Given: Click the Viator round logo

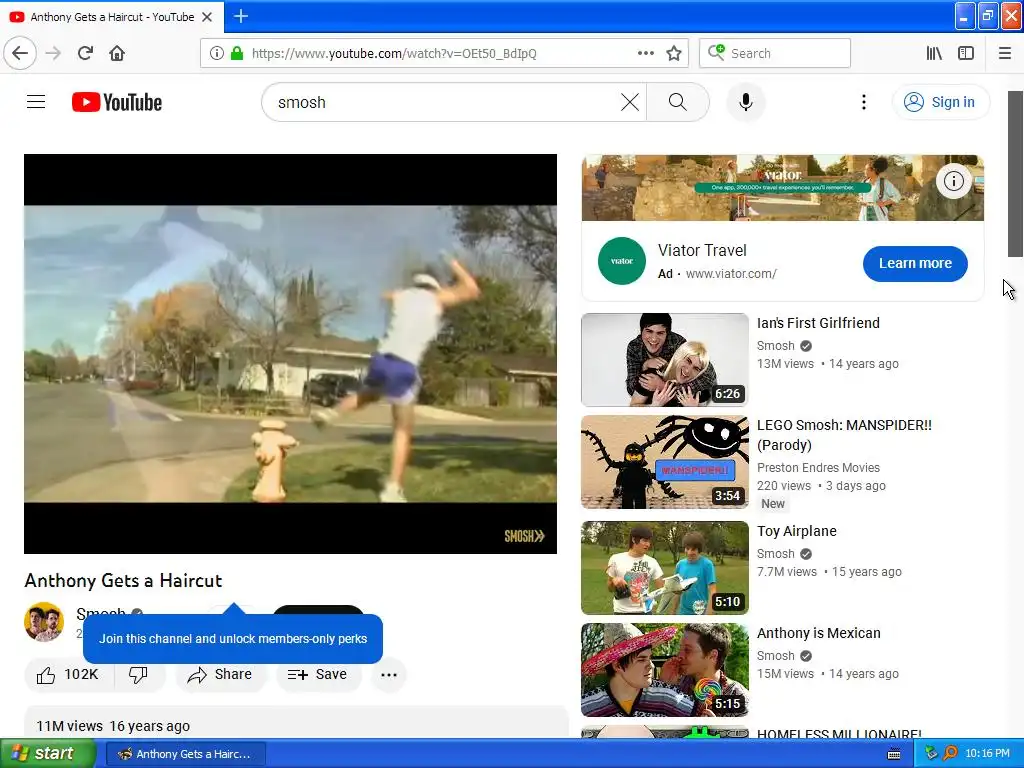Looking at the screenshot, I should click(x=622, y=261).
